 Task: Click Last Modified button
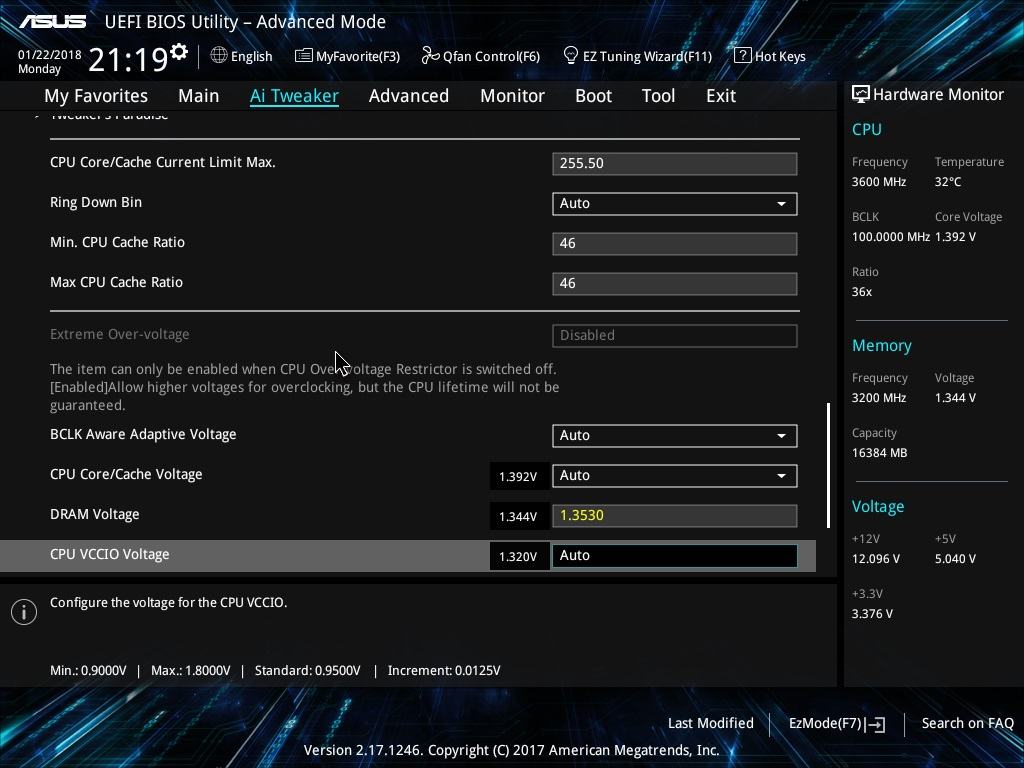click(711, 724)
